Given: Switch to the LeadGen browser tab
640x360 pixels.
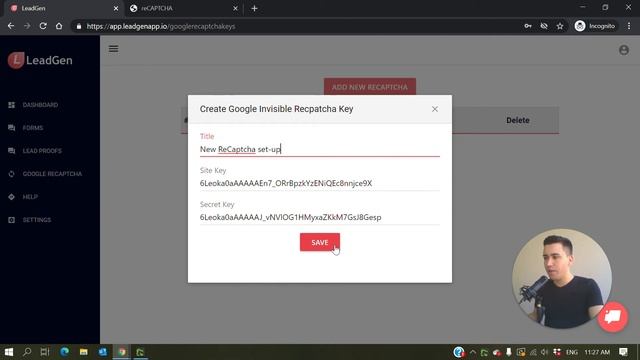Looking at the screenshot, I should [x=61, y=8].
